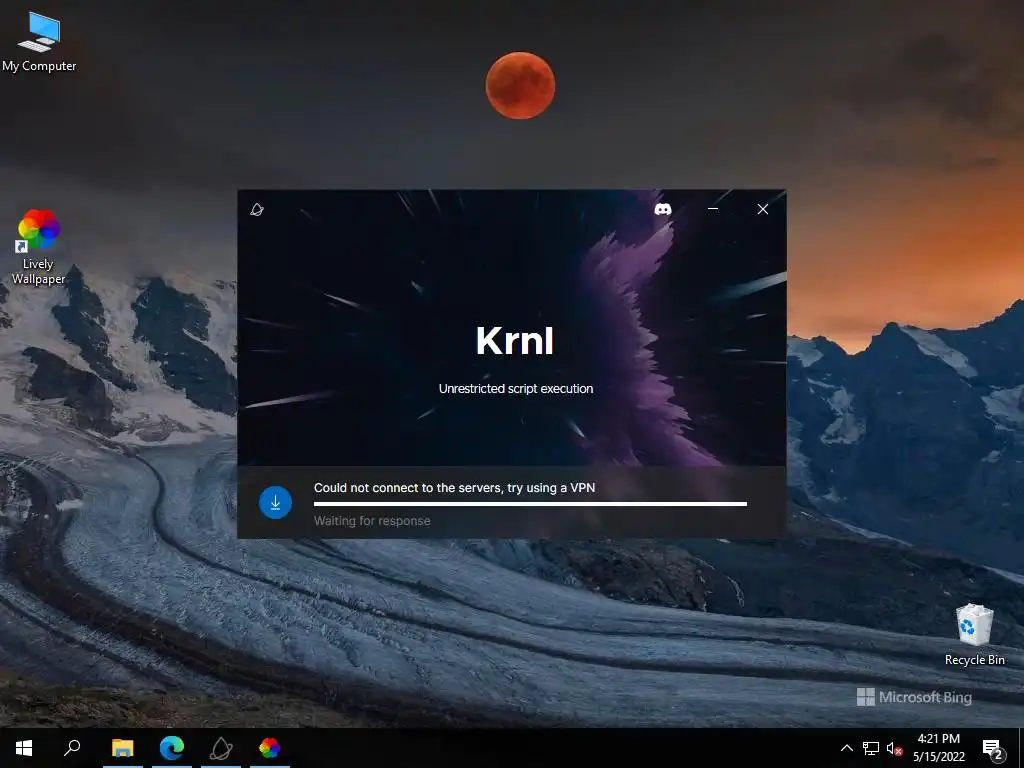The image size is (1024, 768).
Task: Select the Recycle Bin desktop icon
Action: pos(974,635)
